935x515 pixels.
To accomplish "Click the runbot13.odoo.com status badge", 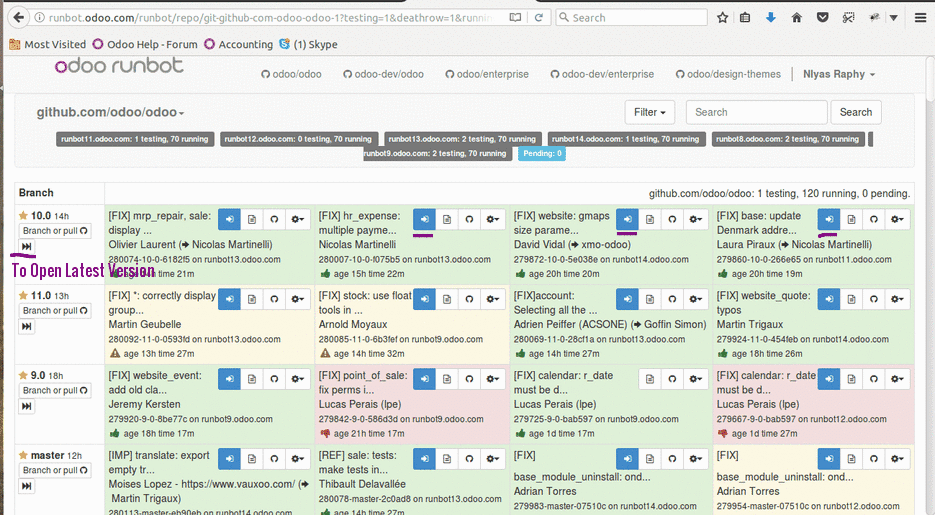I will click(x=463, y=139).
